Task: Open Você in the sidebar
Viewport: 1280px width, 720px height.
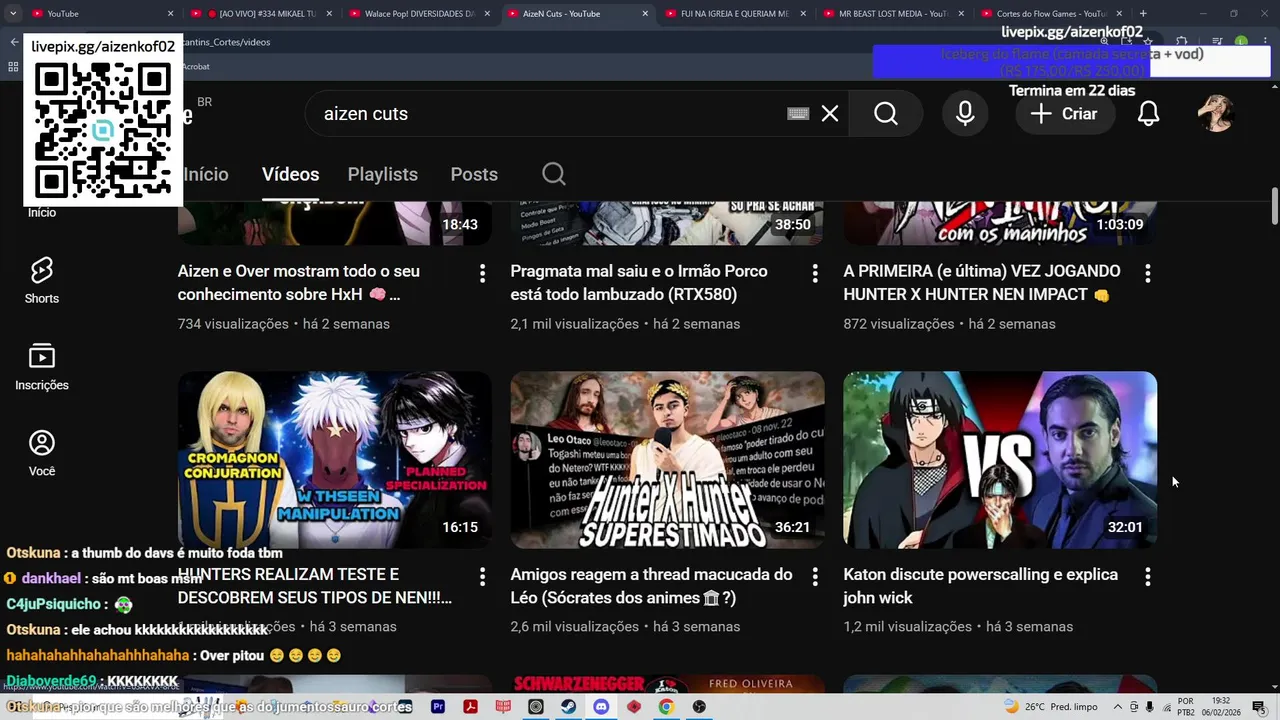Action: tap(42, 453)
